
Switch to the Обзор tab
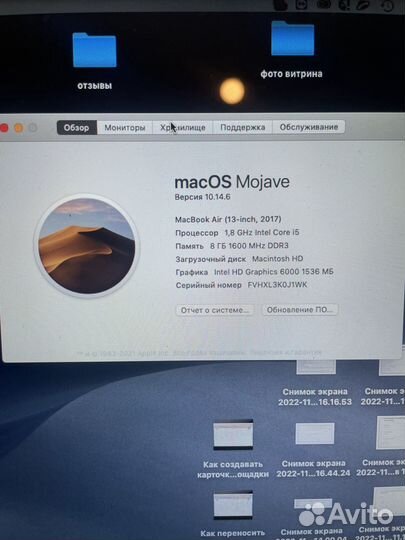[x=76, y=127]
